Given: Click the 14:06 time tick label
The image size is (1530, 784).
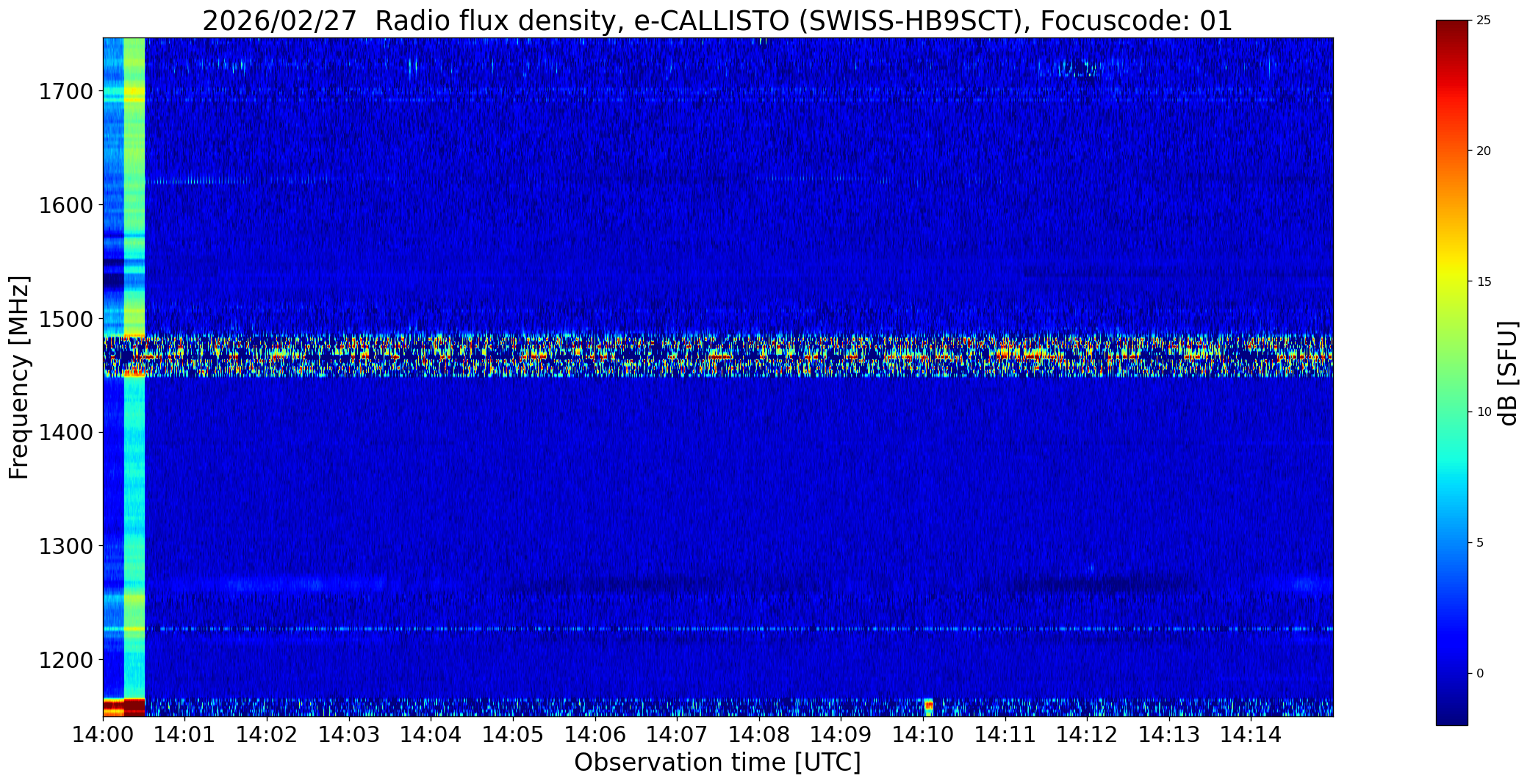Looking at the screenshot, I should [x=595, y=734].
